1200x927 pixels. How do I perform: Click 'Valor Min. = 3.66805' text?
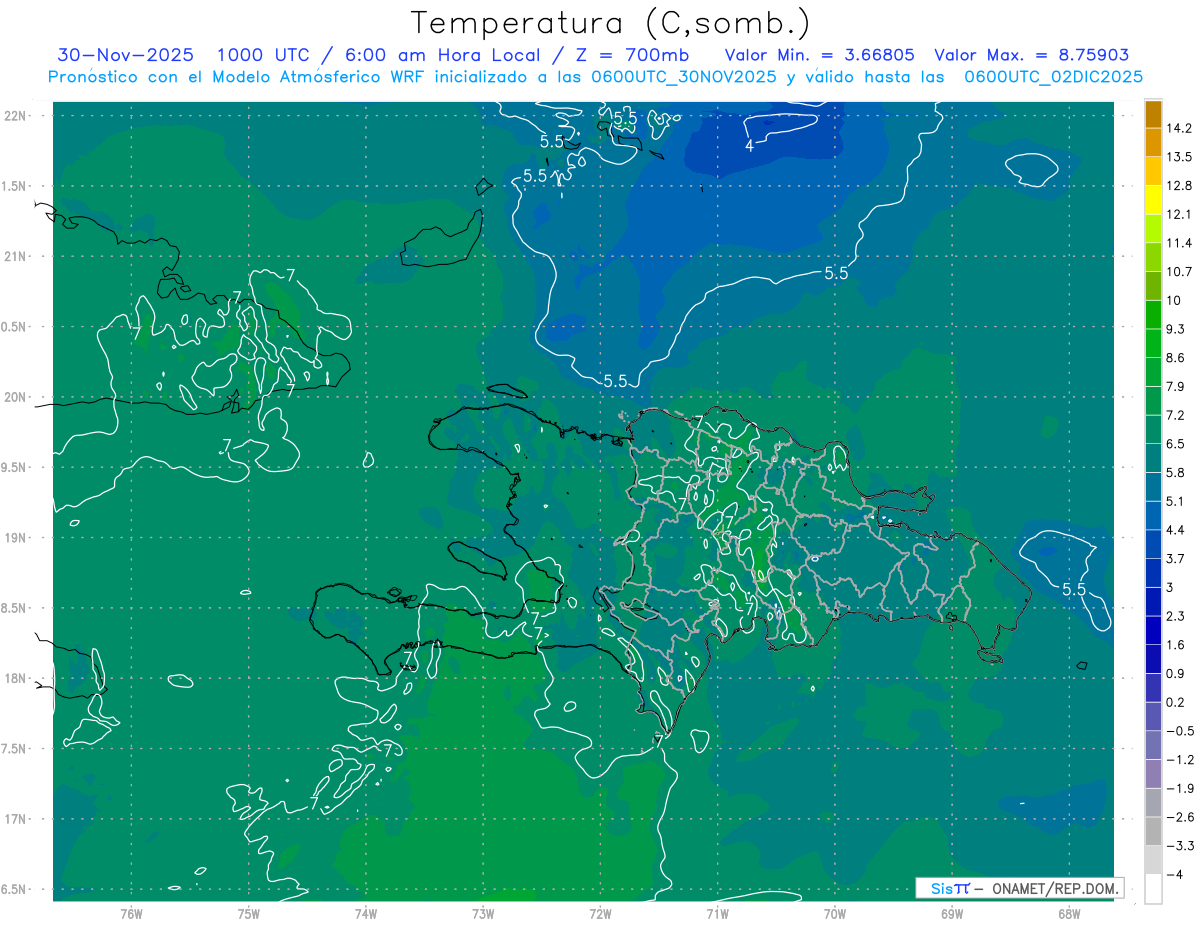click(821, 55)
